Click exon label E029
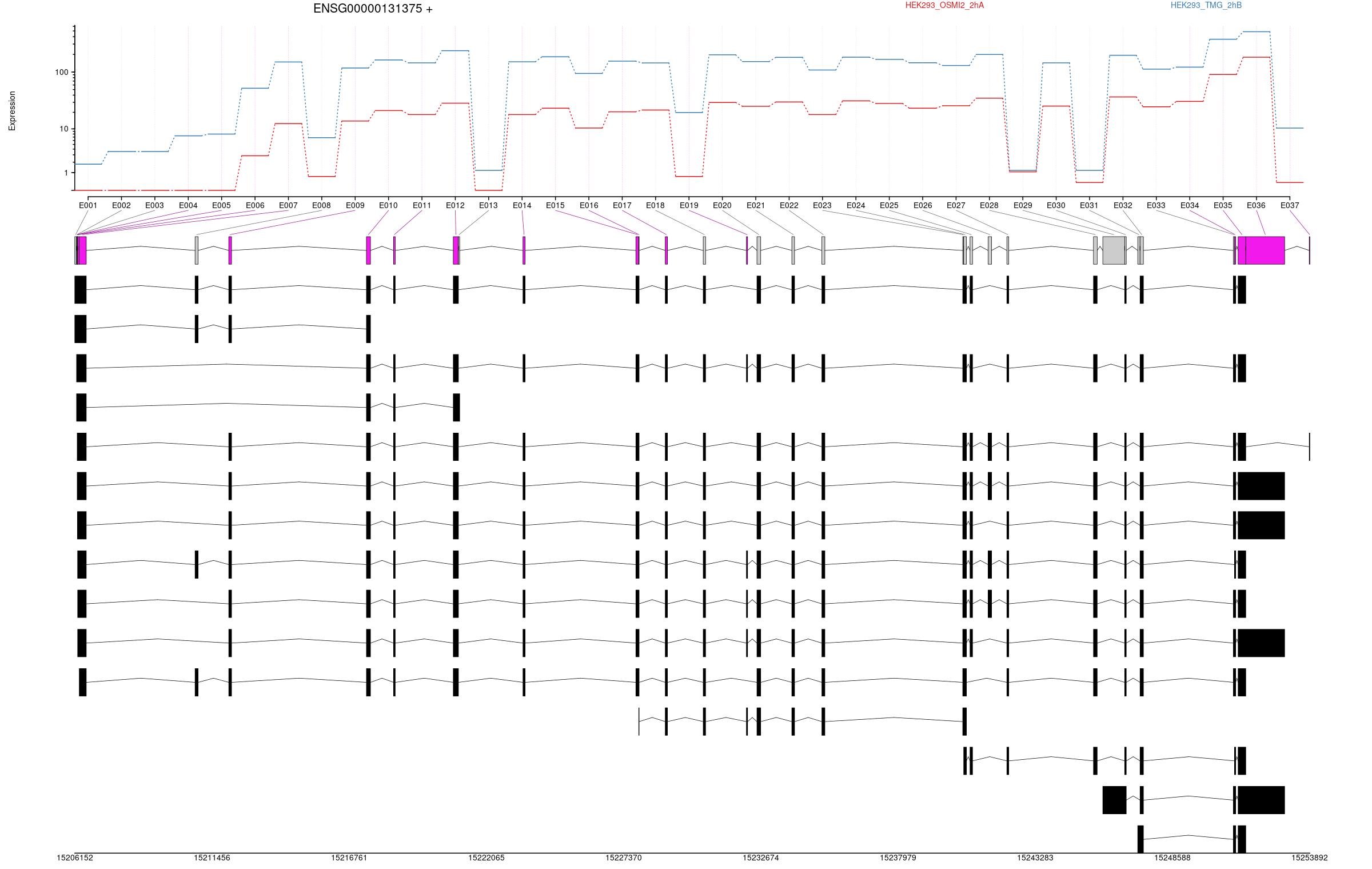This screenshot has height=869, width=1372. [x=1023, y=205]
